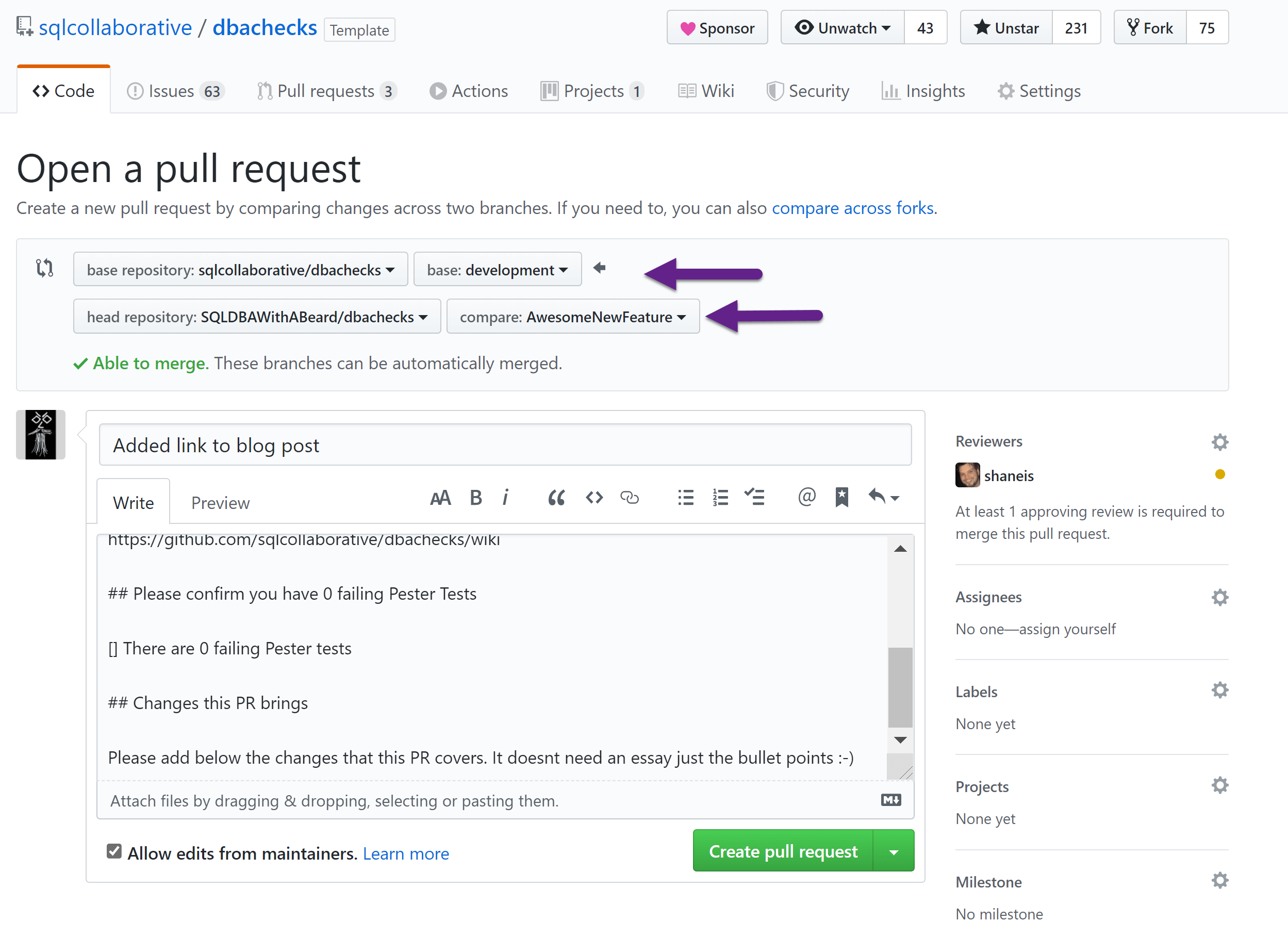
Task: Follow the compare across forks link
Action: [853, 208]
